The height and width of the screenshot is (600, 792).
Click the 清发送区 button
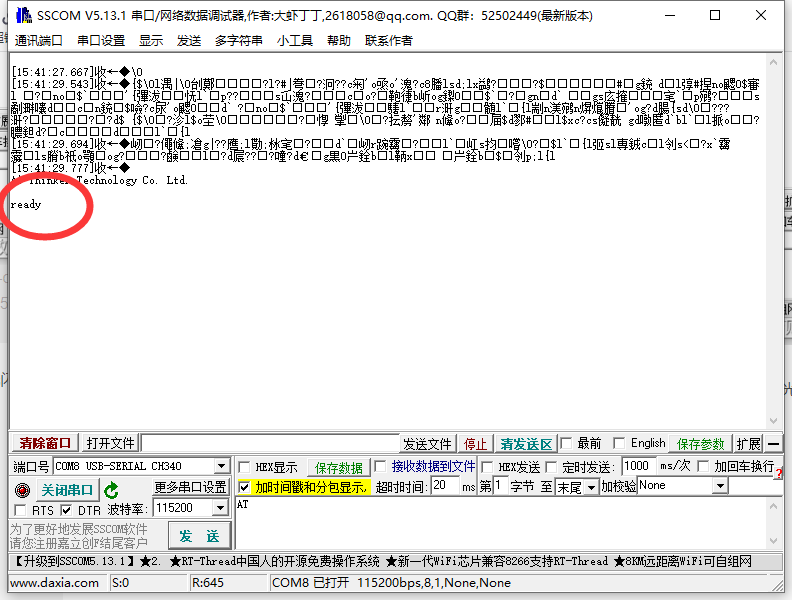(x=526, y=444)
